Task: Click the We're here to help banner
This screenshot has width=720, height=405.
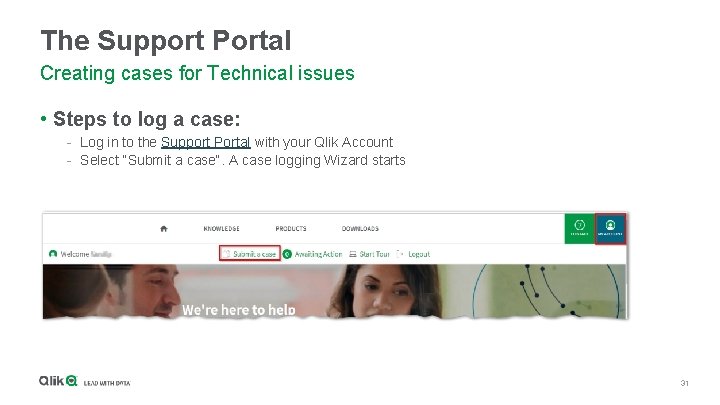Action: click(238, 309)
